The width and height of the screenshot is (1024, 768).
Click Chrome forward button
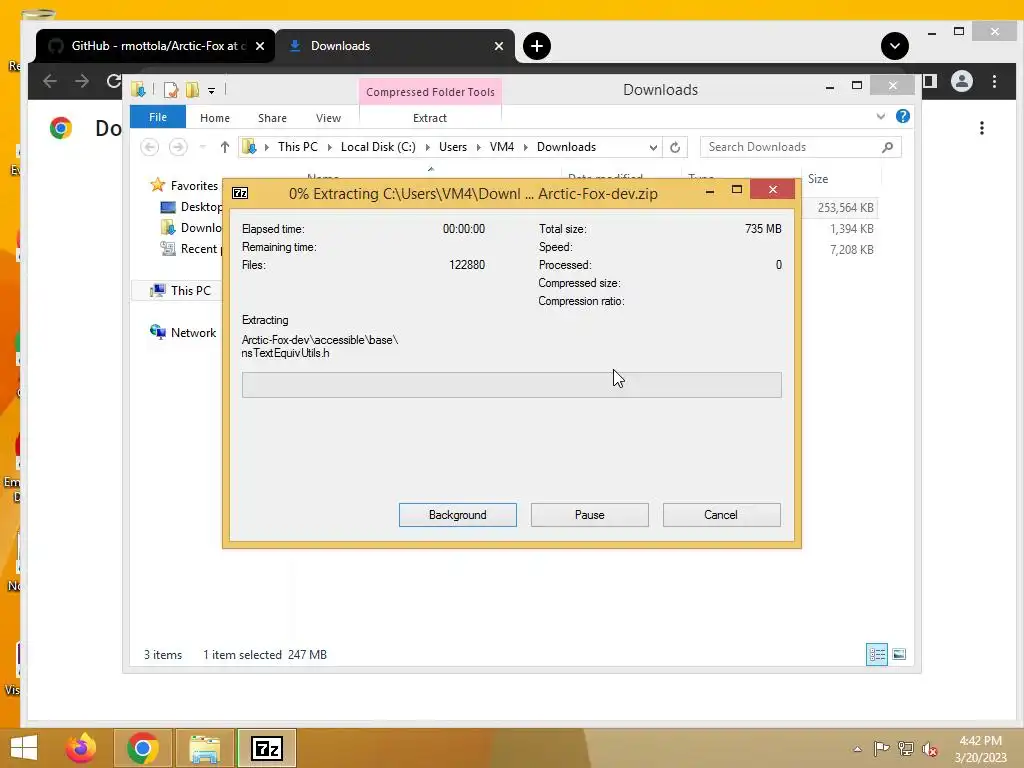point(82,81)
